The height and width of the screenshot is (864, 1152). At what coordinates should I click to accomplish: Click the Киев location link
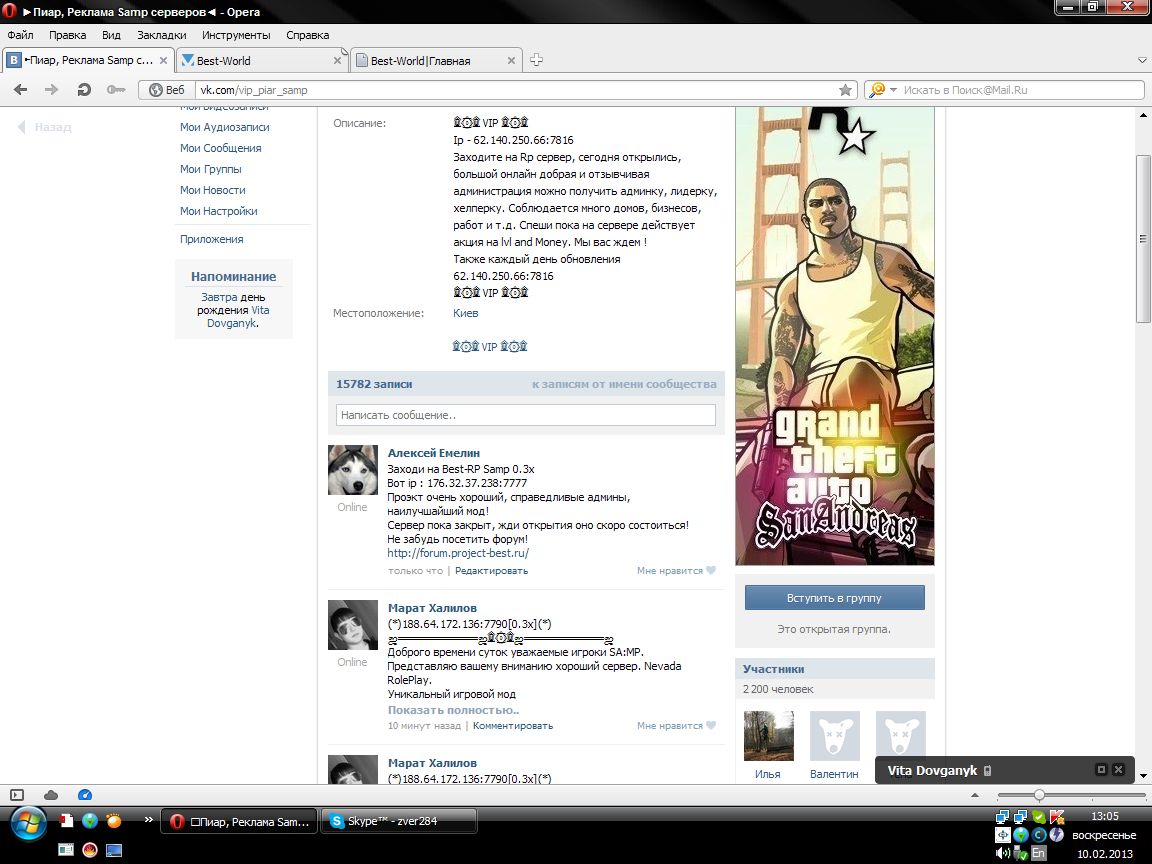(466, 313)
